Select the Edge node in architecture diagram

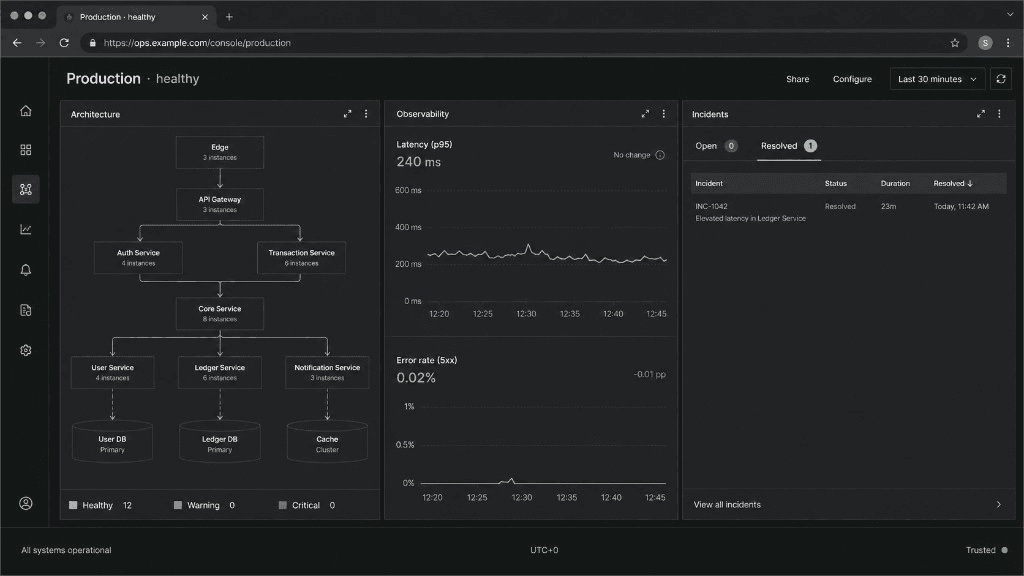click(x=220, y=152)
